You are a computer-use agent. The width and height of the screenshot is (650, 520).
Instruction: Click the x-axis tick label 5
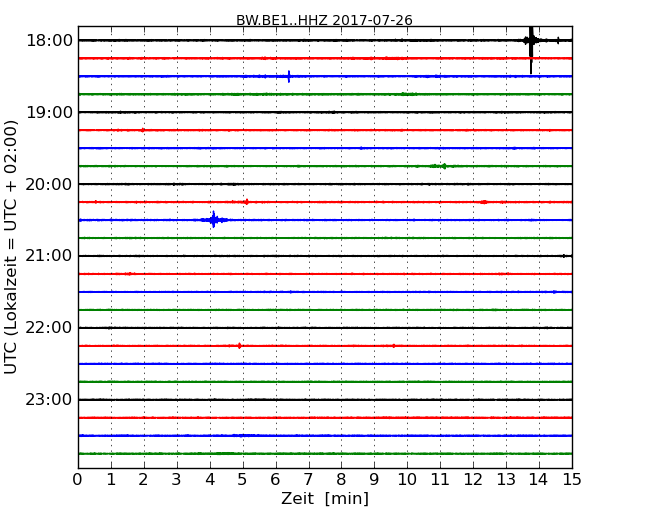pos(242,479)
